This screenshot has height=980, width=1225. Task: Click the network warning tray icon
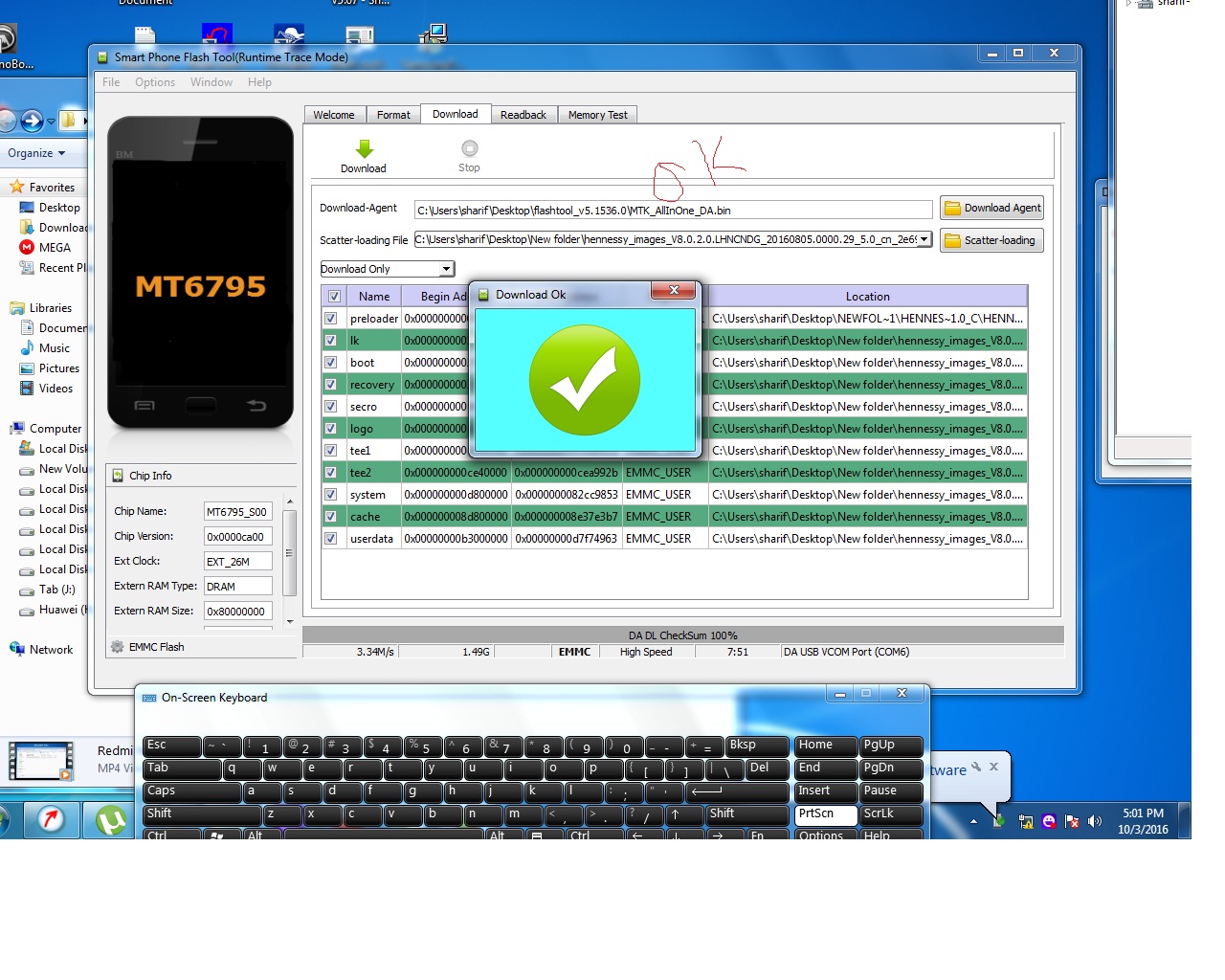pyautogui.click(x=1026, y=821)
